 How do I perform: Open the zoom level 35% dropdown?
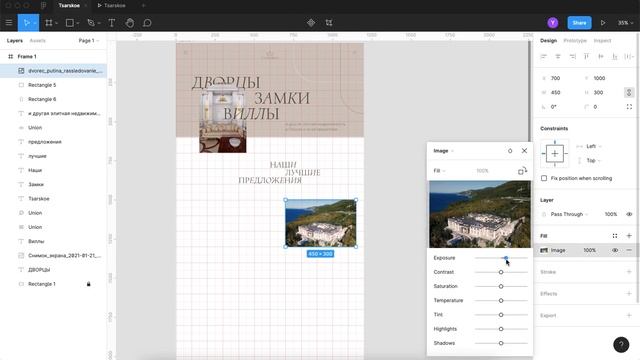click(x=625, y=23)
